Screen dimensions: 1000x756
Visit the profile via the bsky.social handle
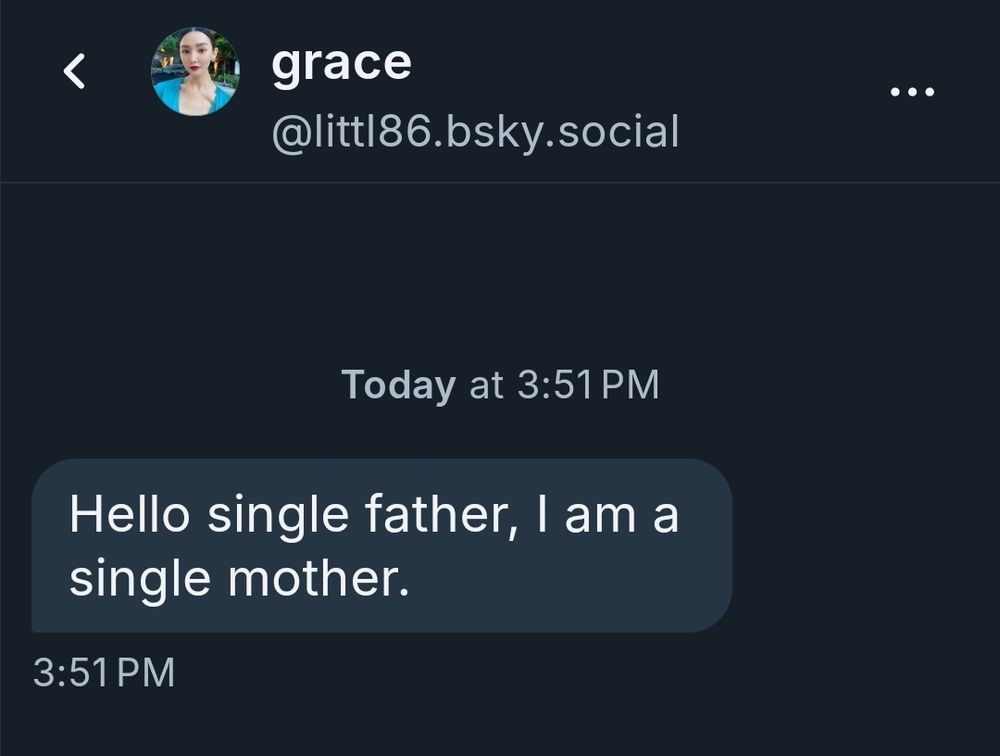(x=475, y=131)
